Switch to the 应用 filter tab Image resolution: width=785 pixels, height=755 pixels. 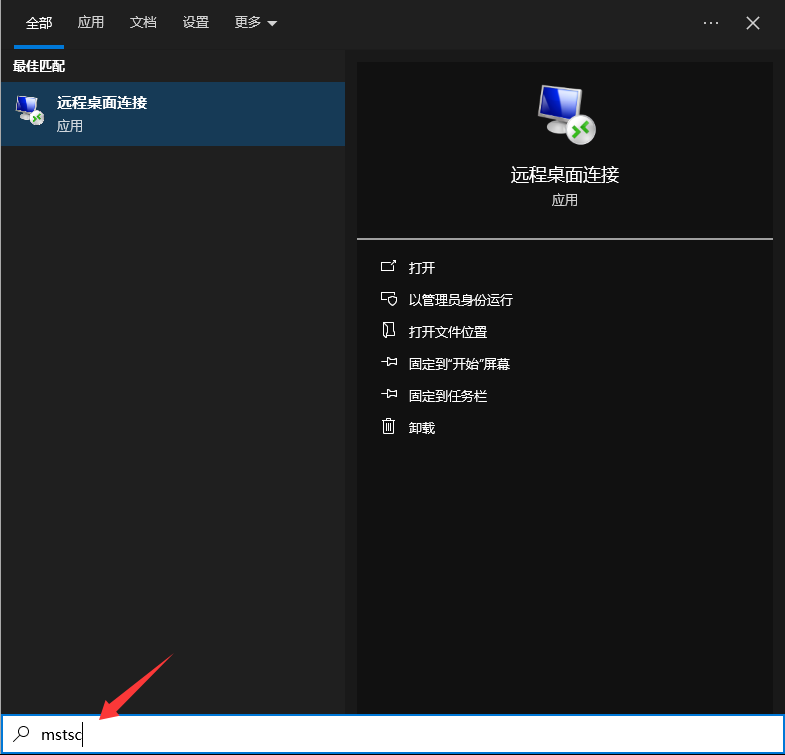click(91, 23)
